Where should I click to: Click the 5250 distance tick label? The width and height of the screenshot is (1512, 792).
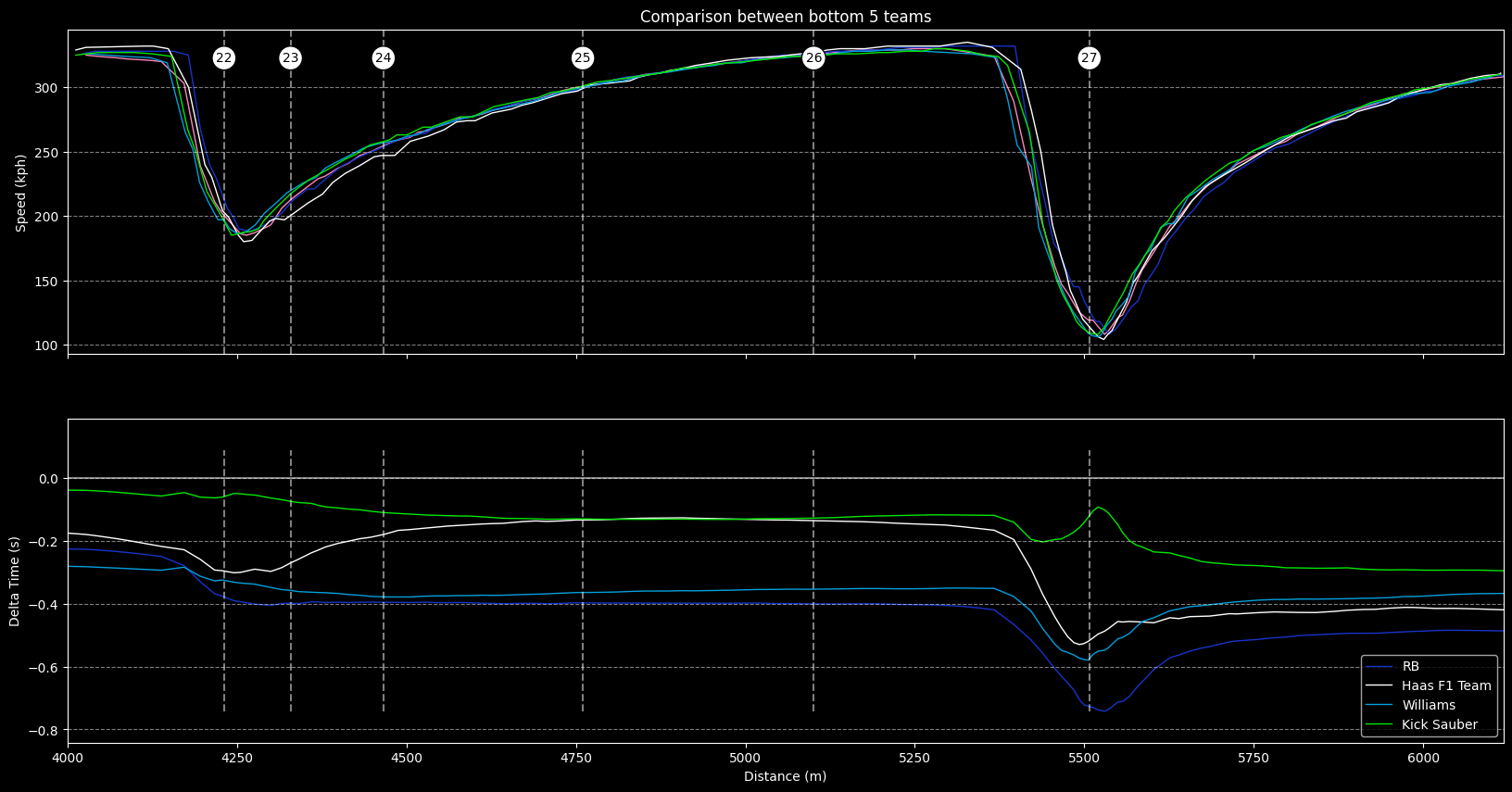(x=914, y=758)
